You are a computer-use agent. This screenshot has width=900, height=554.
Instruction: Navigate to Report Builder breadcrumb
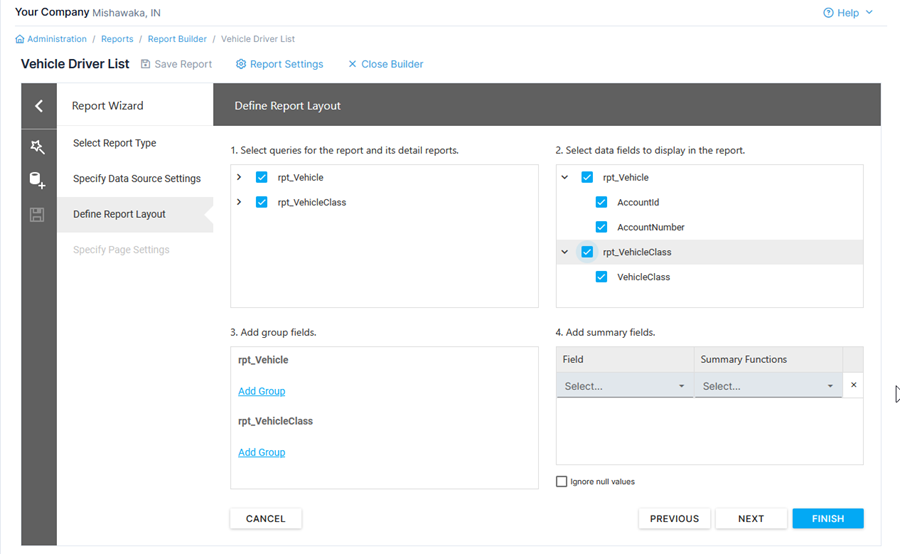[177, 39]
